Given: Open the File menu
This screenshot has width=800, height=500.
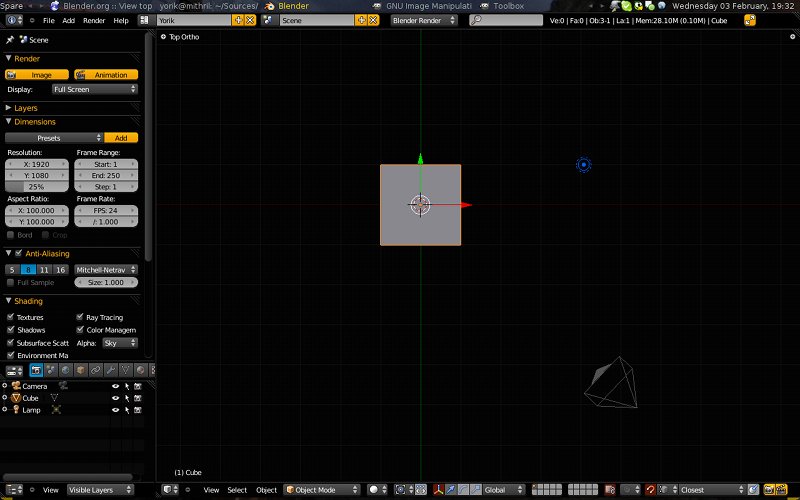Looking at the screenshot, I should tap(48, 20).
